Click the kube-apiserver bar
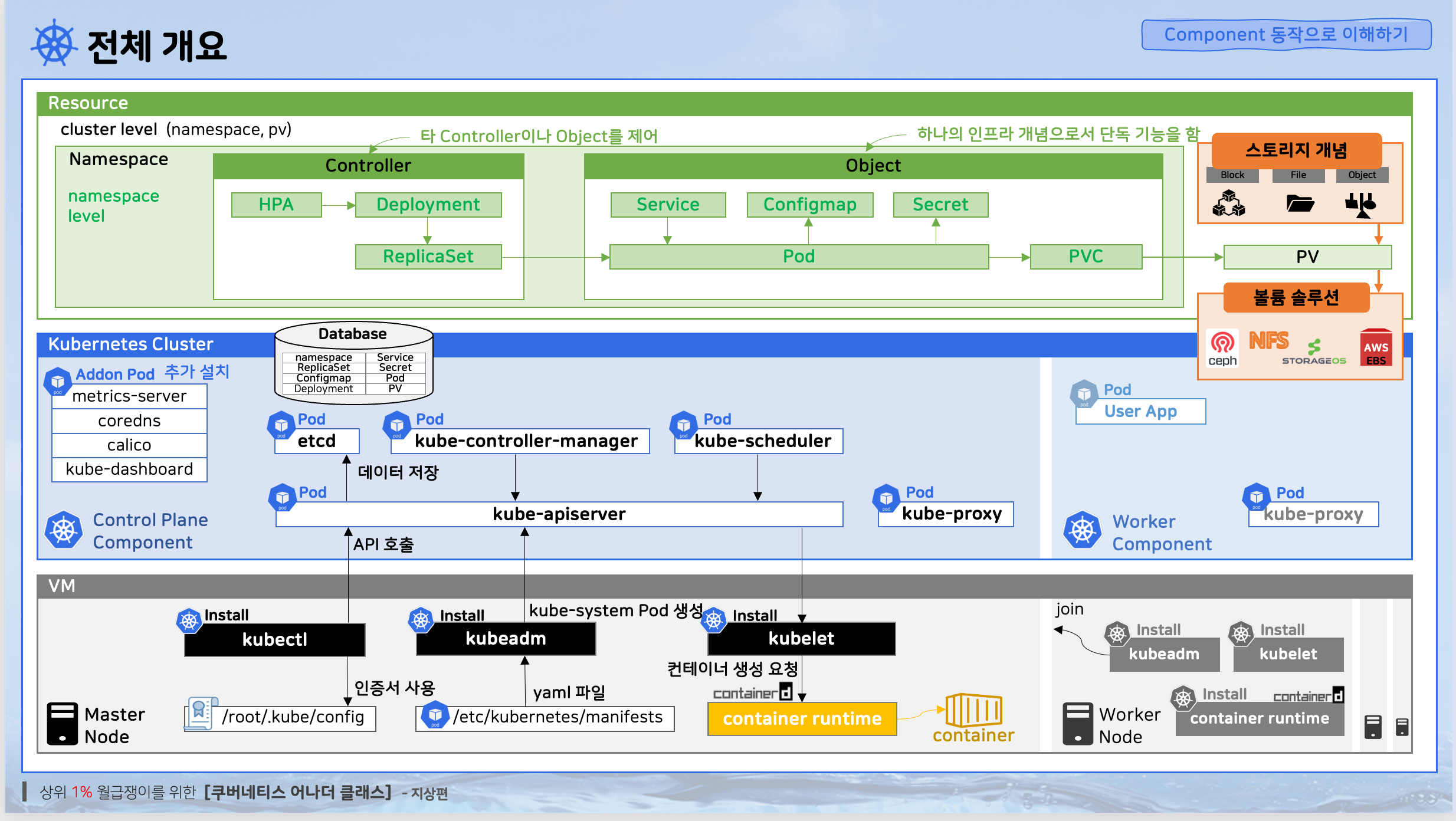Screen dimensions: 1456x821 559,514
